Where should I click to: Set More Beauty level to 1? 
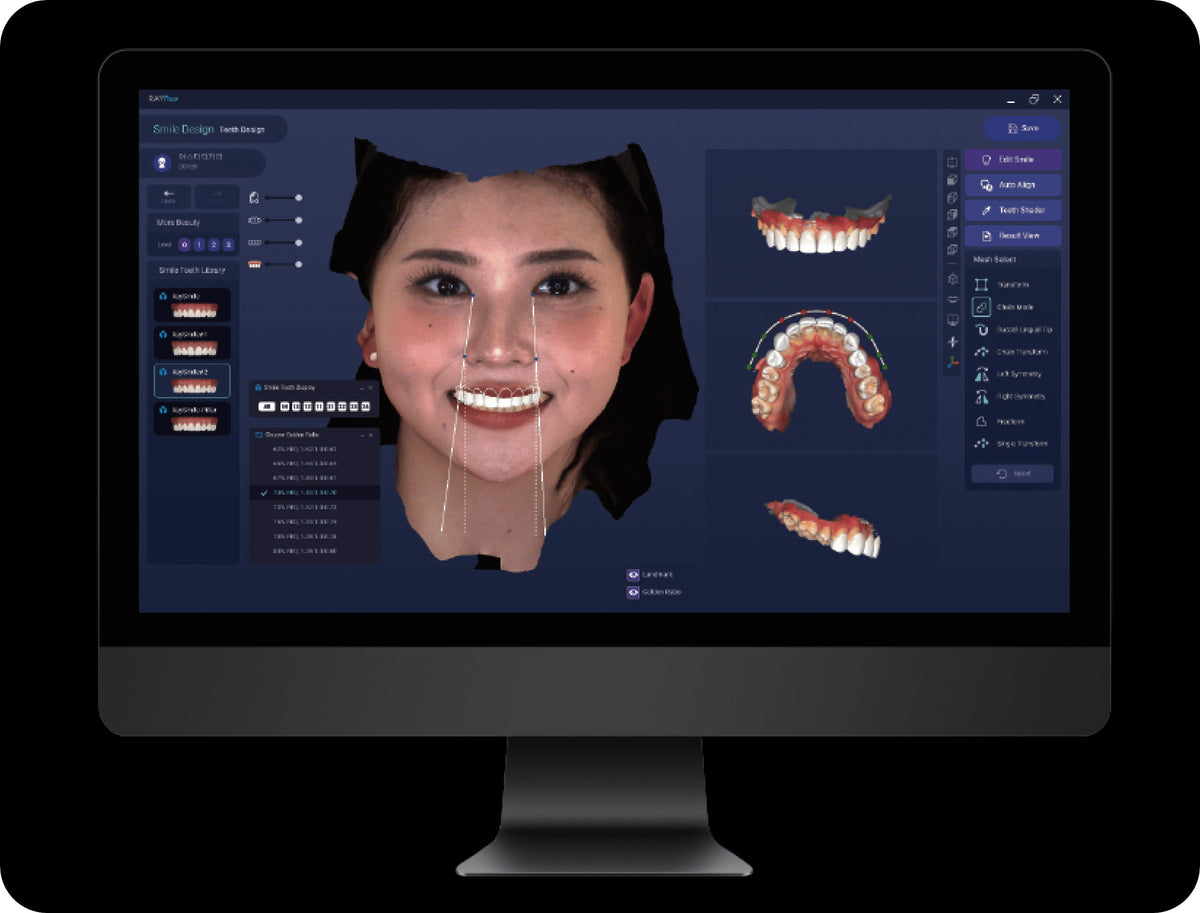(199, 245)
